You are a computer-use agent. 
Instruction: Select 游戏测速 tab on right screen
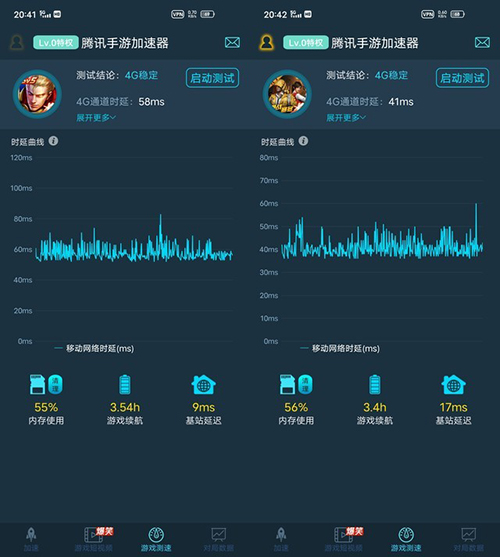tap(406, 539)
